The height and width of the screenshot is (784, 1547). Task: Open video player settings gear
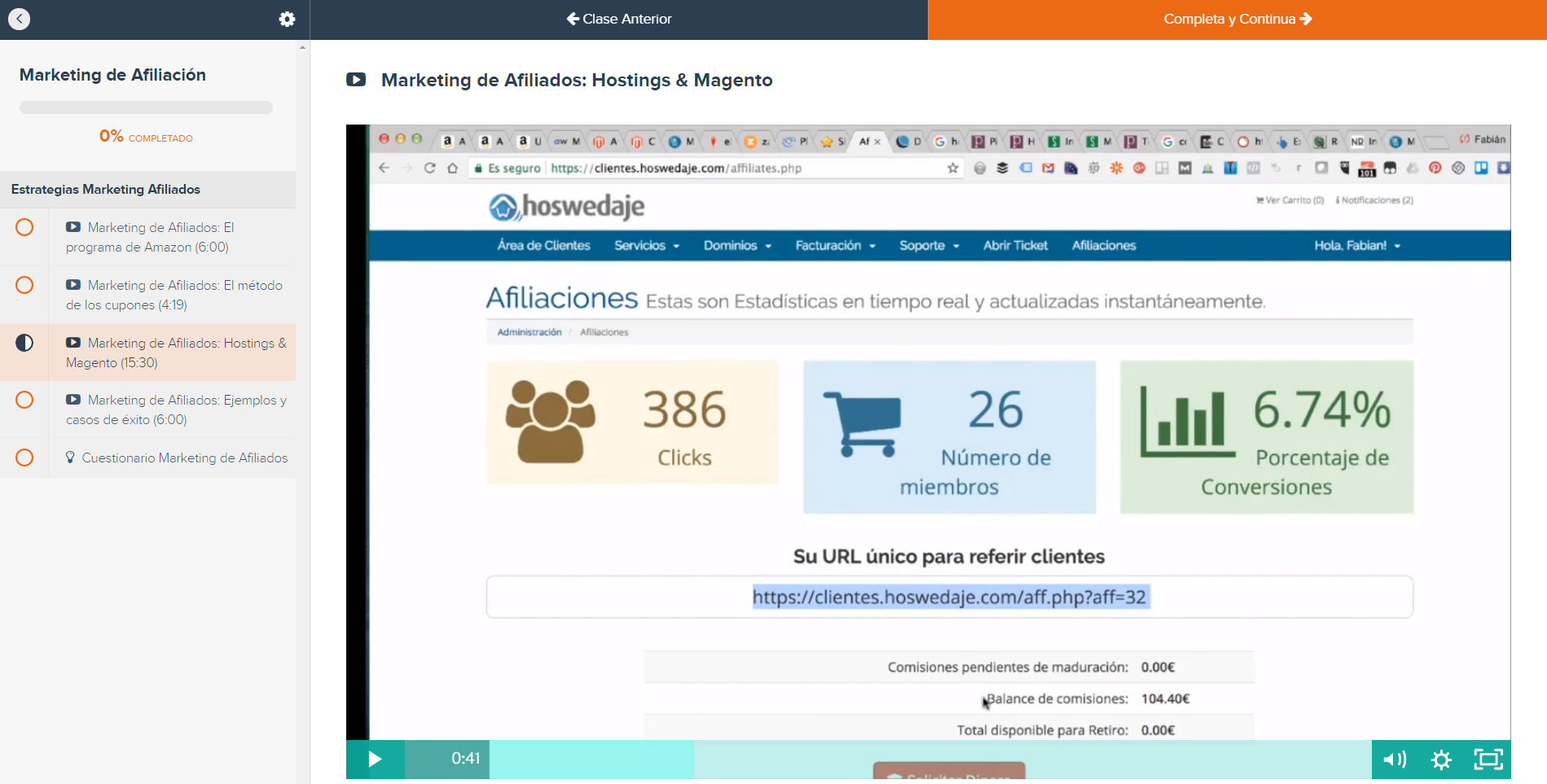pos(1441,760)
